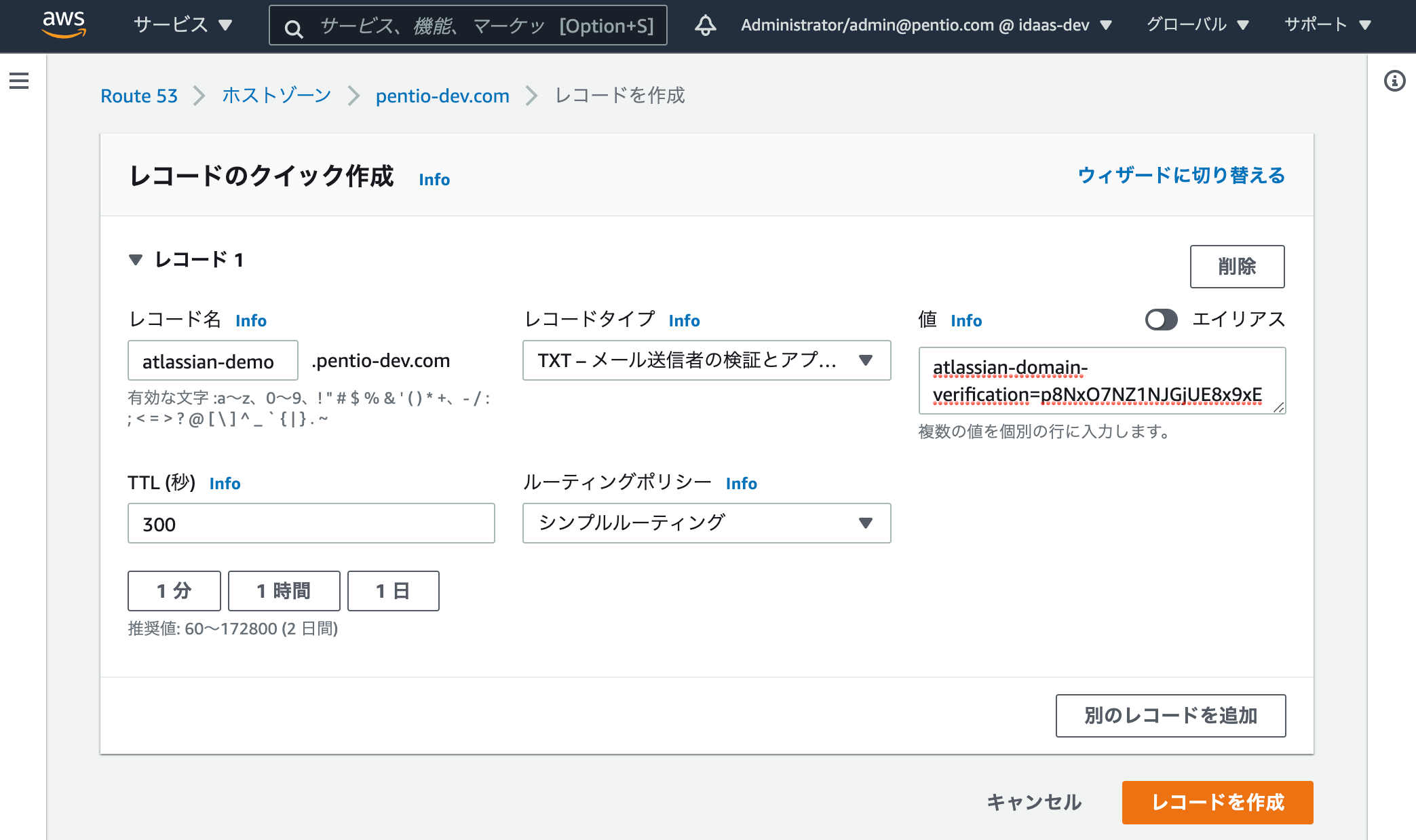Open Info link for ルーティングポリシー
Screen dimensions: 1416x840
(x=741, y=483)
